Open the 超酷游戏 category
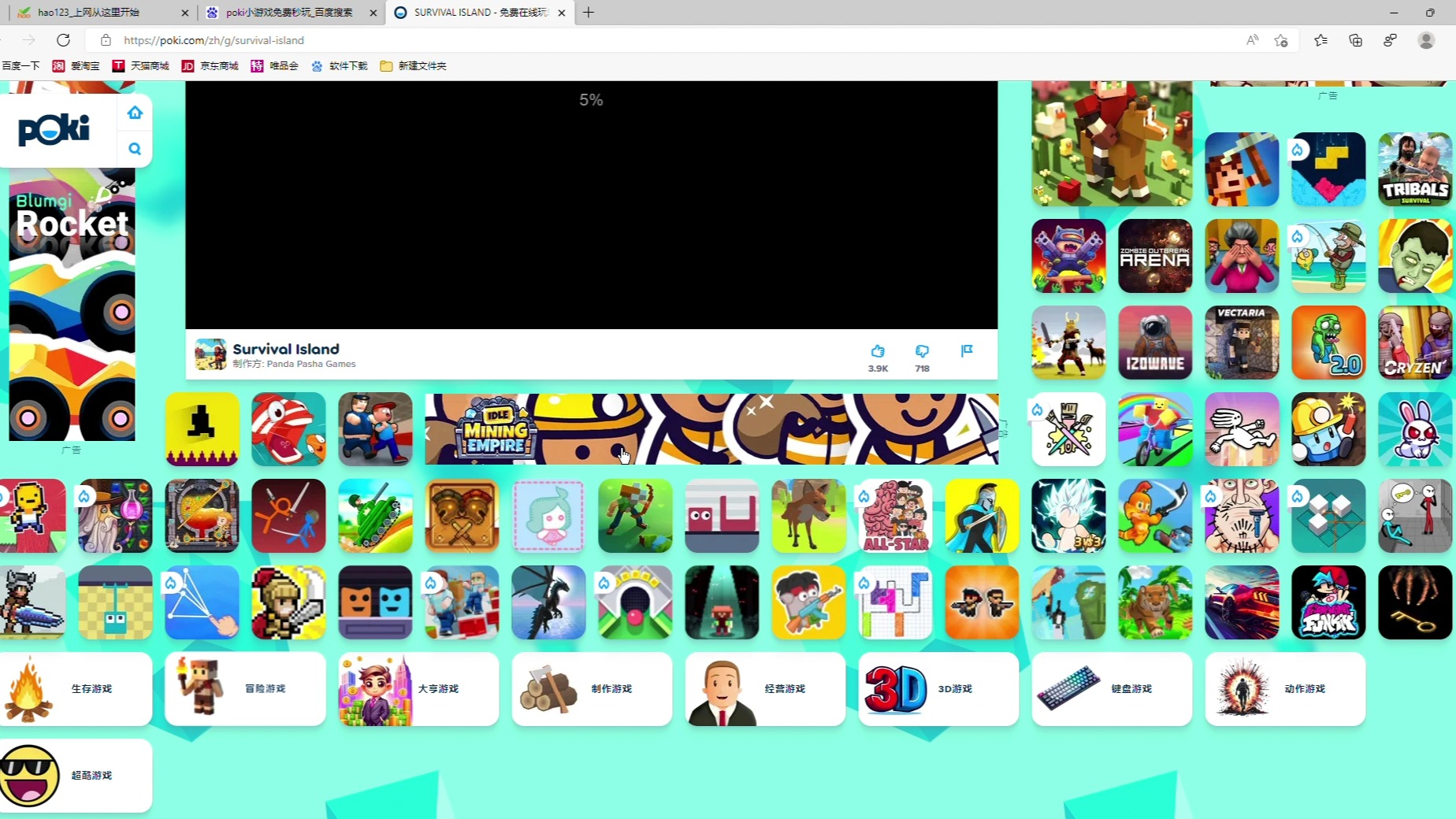Viewport: 1456px width, 819px height. coord(76,776)
